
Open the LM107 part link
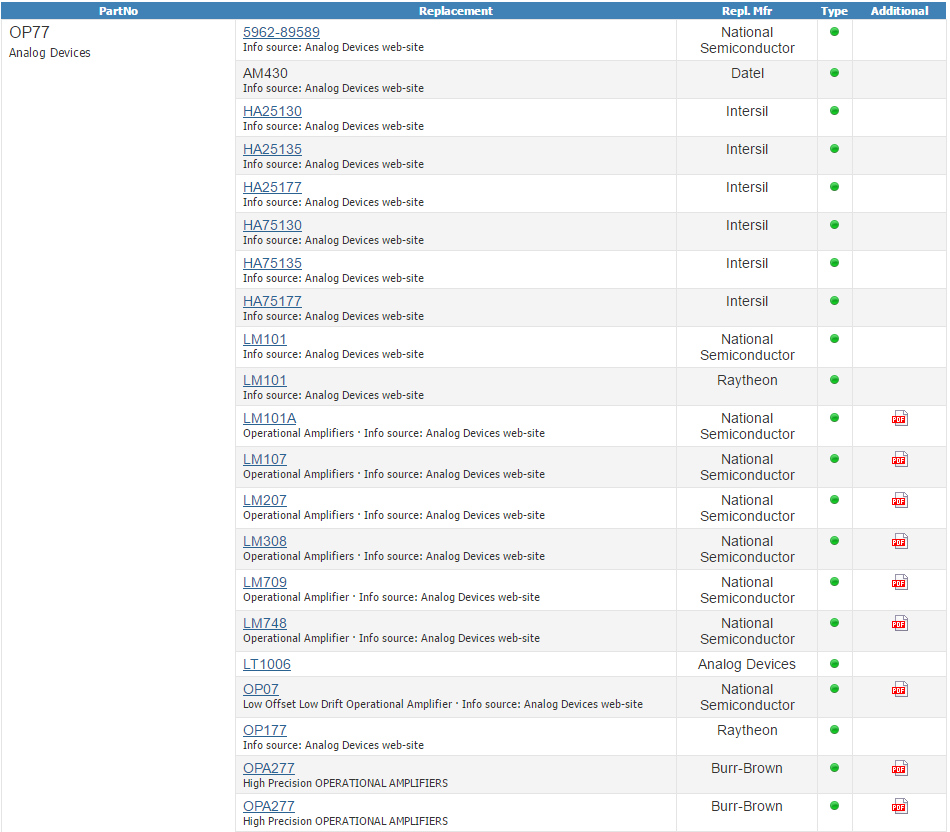pos(265,459)
